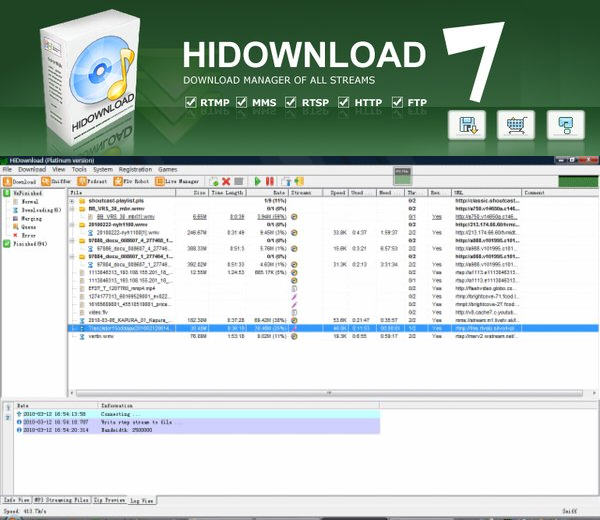The image size is (600, 520).
Task: Select Normal in the sidebar tree
Action: [x=26, y=202]
